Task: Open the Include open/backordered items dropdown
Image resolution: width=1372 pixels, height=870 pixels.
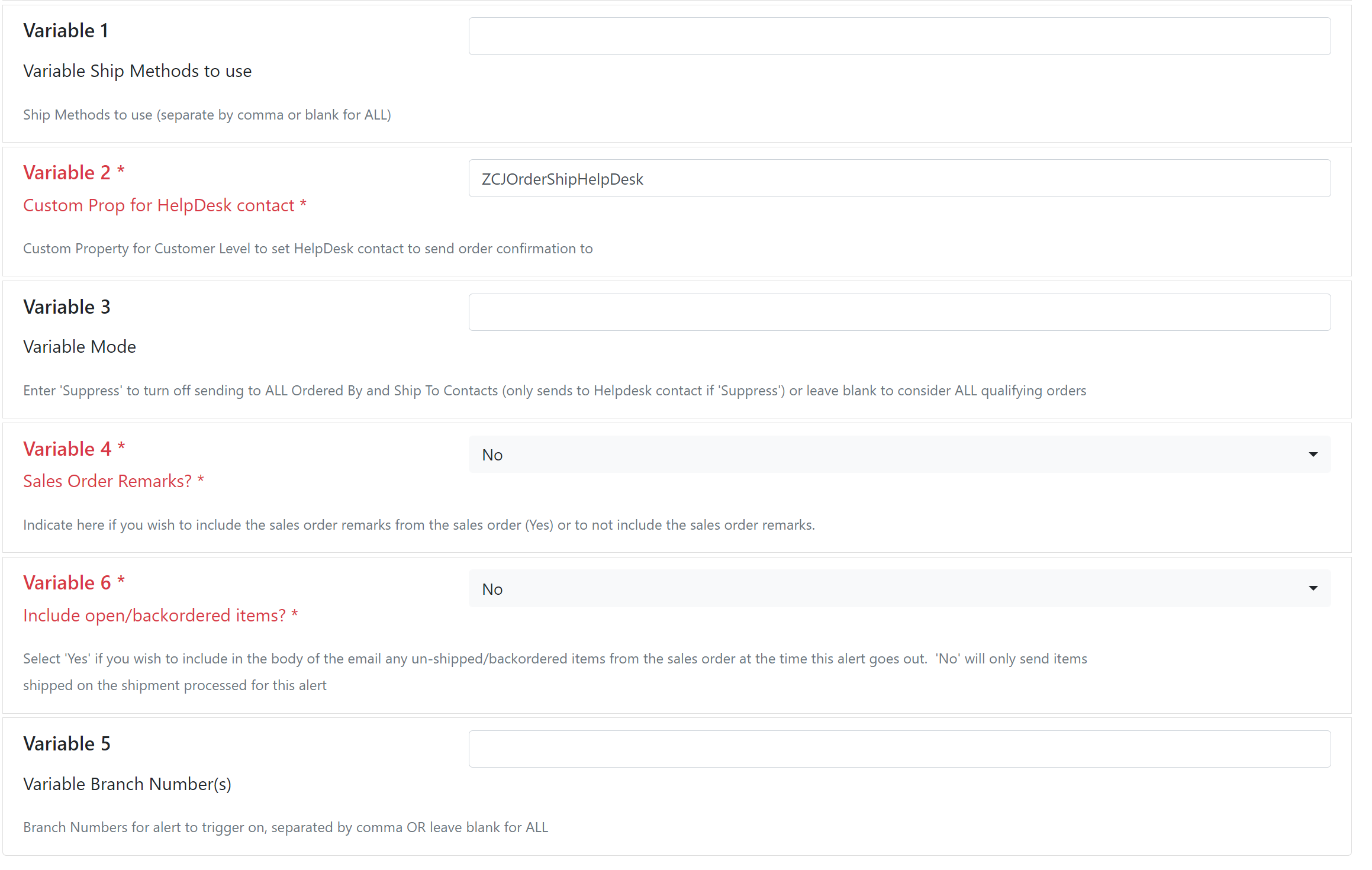Action: [x=899, y=588]
